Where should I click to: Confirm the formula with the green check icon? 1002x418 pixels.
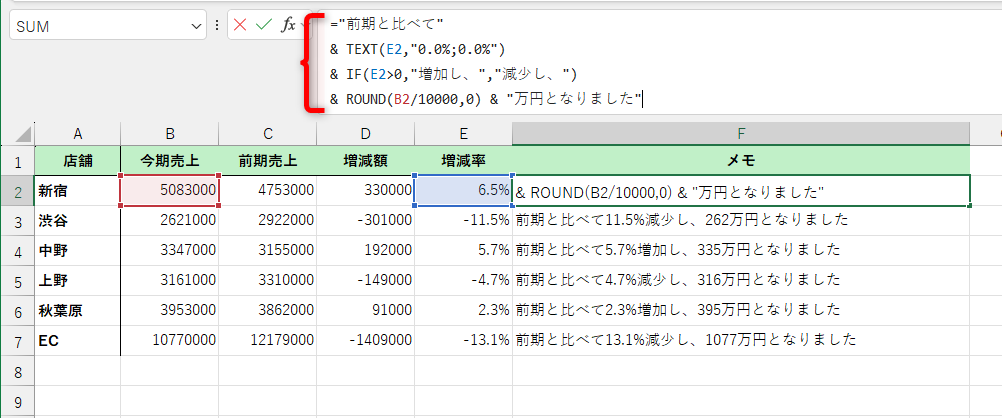(263, 25)
